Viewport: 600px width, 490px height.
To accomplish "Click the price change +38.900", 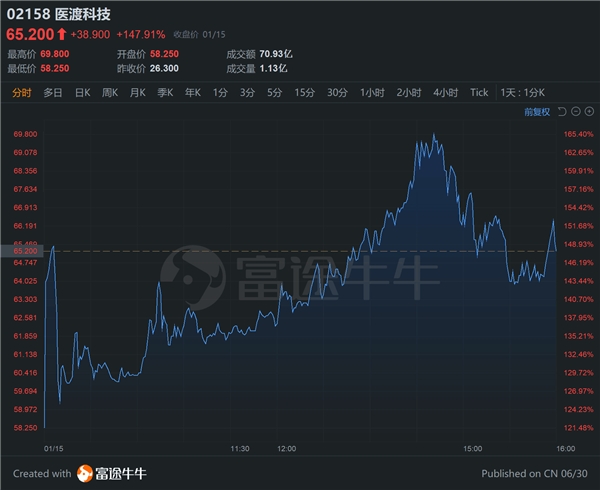I will 90,35.
